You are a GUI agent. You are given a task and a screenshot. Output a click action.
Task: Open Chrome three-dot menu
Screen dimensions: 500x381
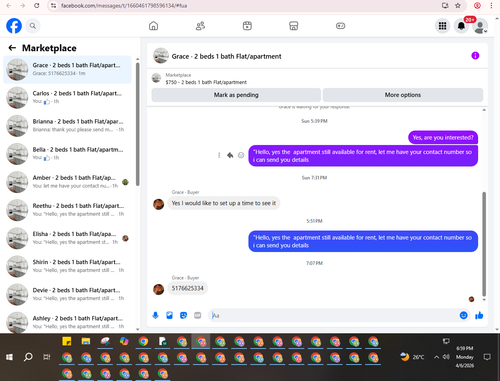pos(491,6)
